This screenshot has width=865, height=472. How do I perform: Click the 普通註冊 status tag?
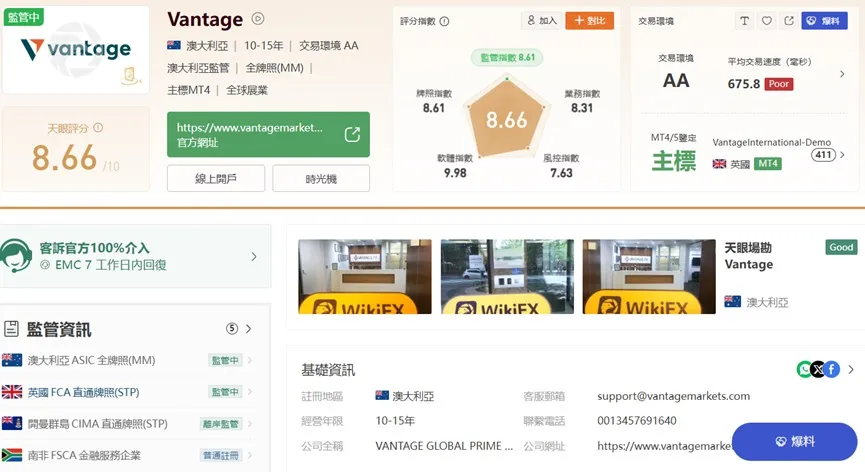(221, 455)
